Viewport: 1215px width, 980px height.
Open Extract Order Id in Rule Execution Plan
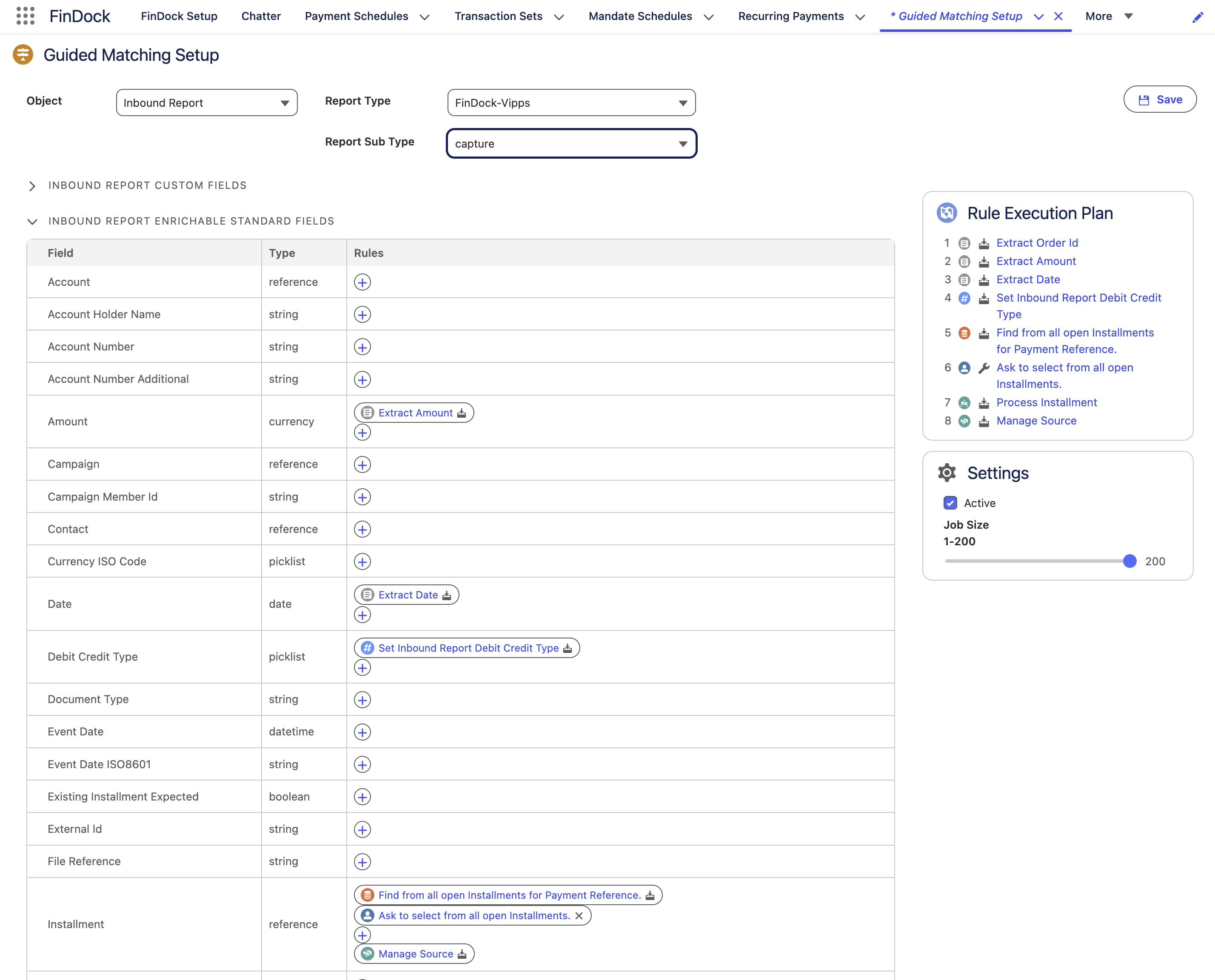point(1037,243)
